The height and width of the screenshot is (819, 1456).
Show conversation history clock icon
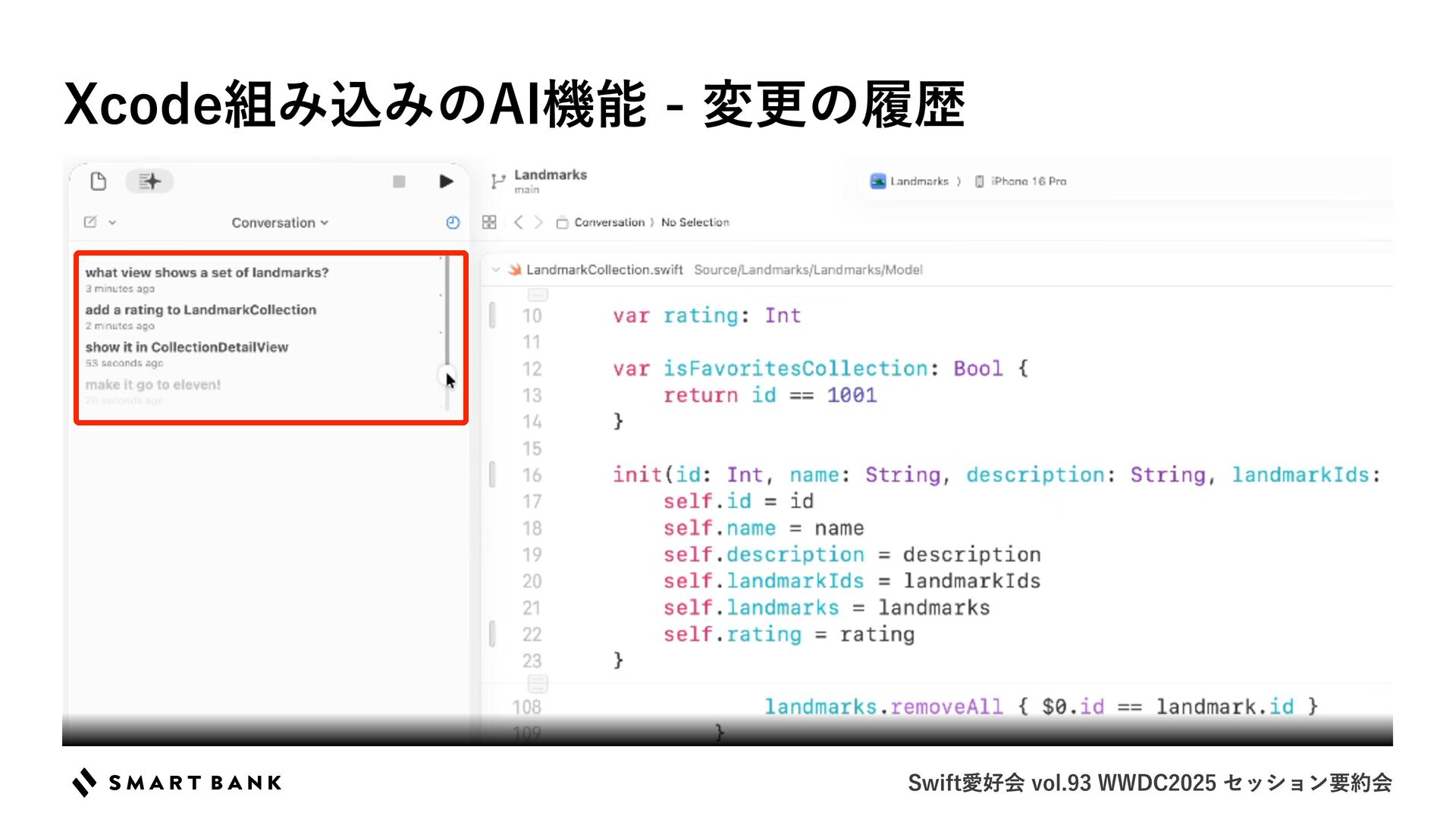(x=453, y=222)
